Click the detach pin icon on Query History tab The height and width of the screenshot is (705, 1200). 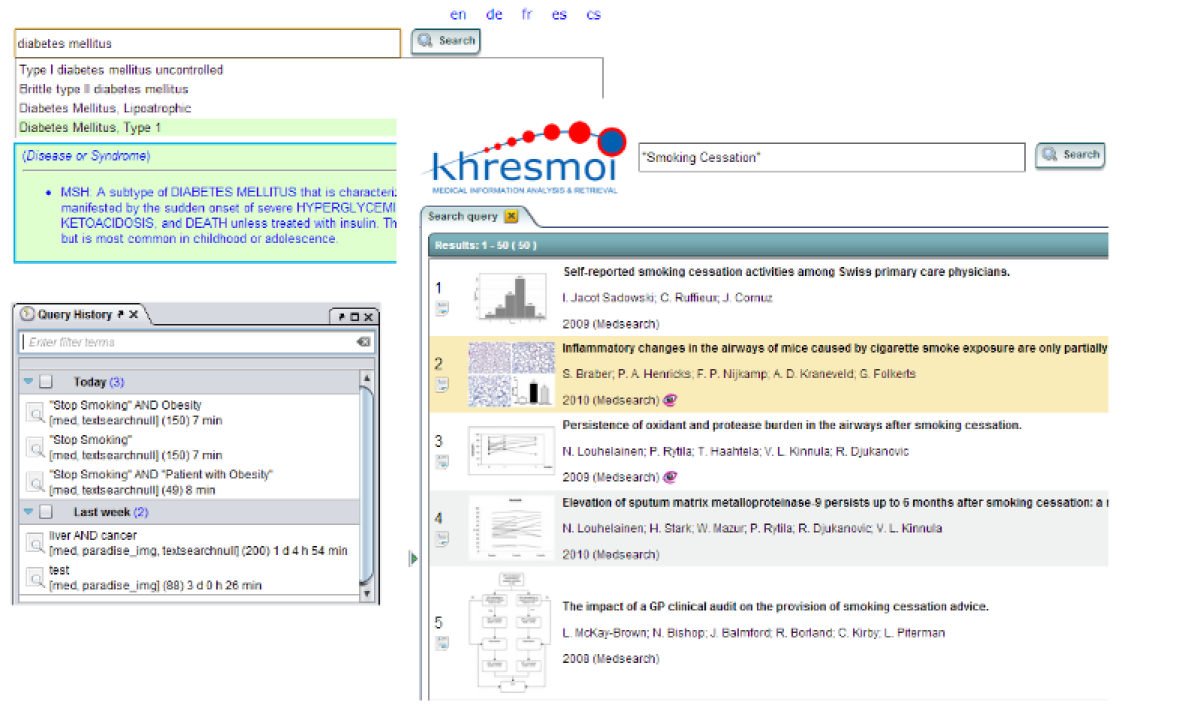120,315
